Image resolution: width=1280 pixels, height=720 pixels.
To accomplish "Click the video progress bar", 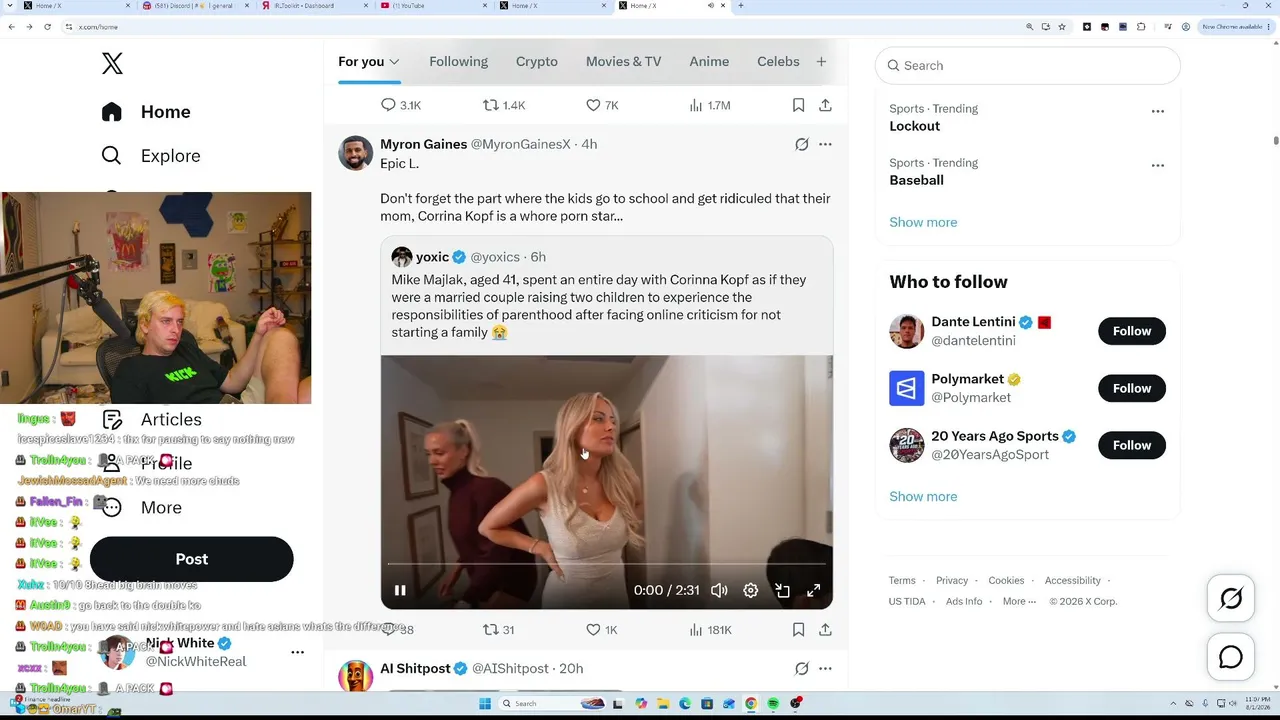I will [606, 564].
